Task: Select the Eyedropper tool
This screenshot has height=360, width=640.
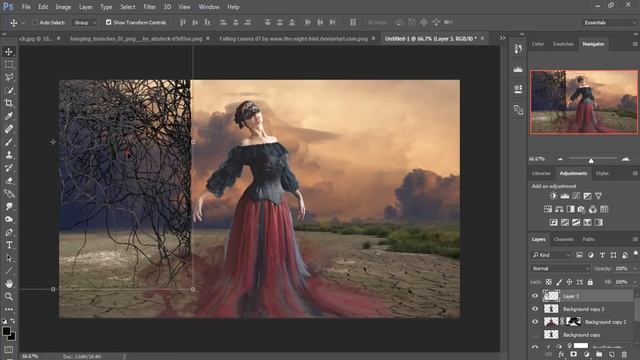Action: pos(9,116)
